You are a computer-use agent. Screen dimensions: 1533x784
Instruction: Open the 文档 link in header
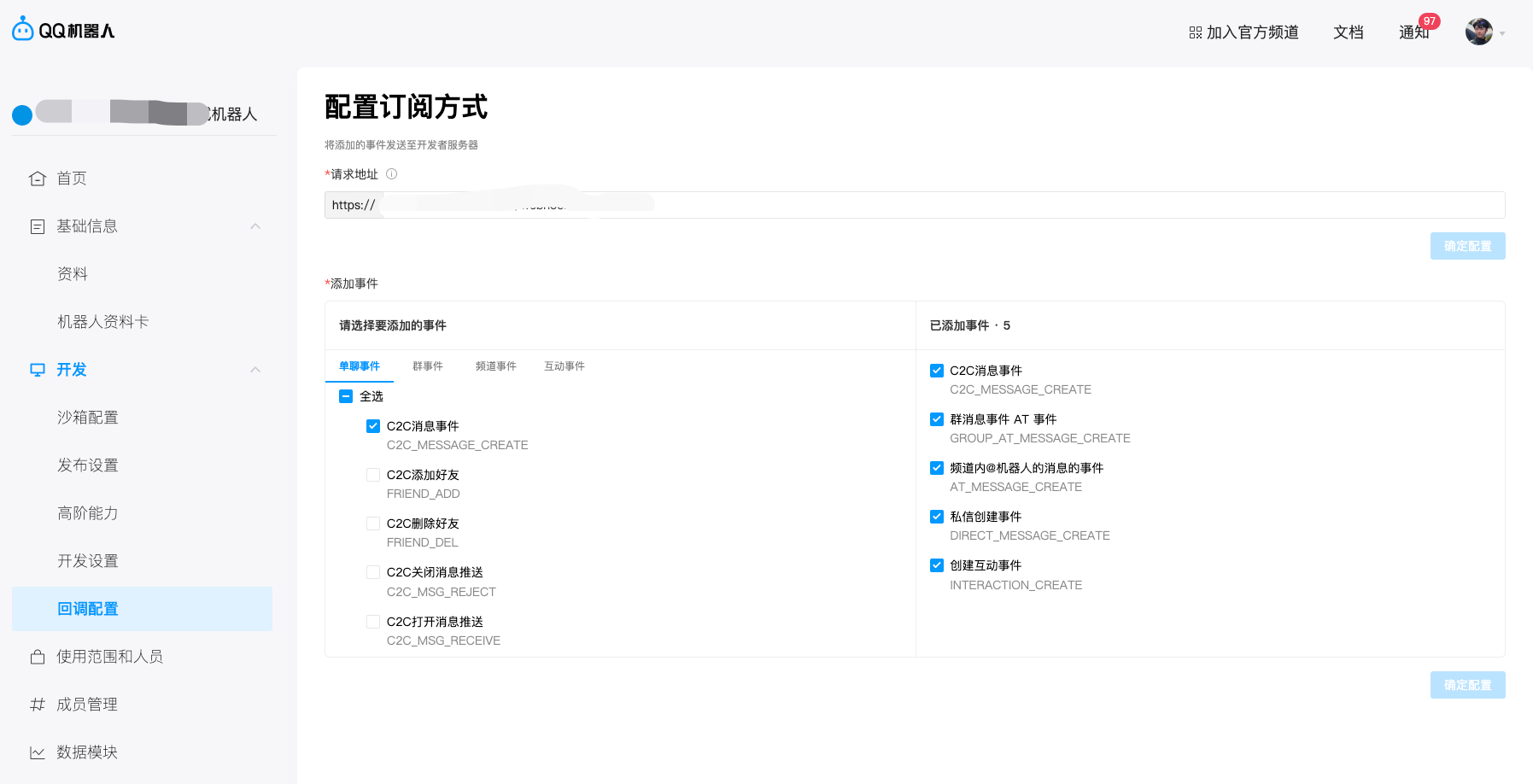pos(1348,32)
